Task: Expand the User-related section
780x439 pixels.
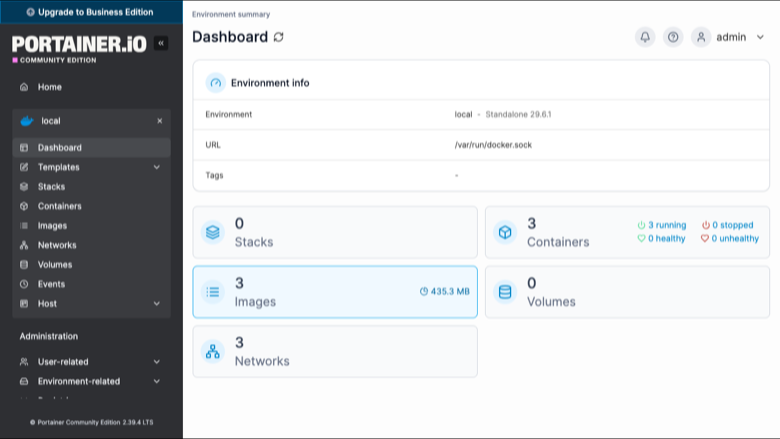Action: (x=92, y=362)
